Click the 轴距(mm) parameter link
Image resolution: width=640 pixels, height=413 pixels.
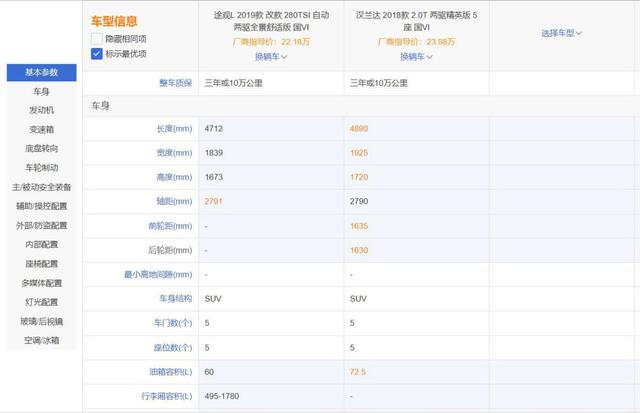(x=174, y=201)
